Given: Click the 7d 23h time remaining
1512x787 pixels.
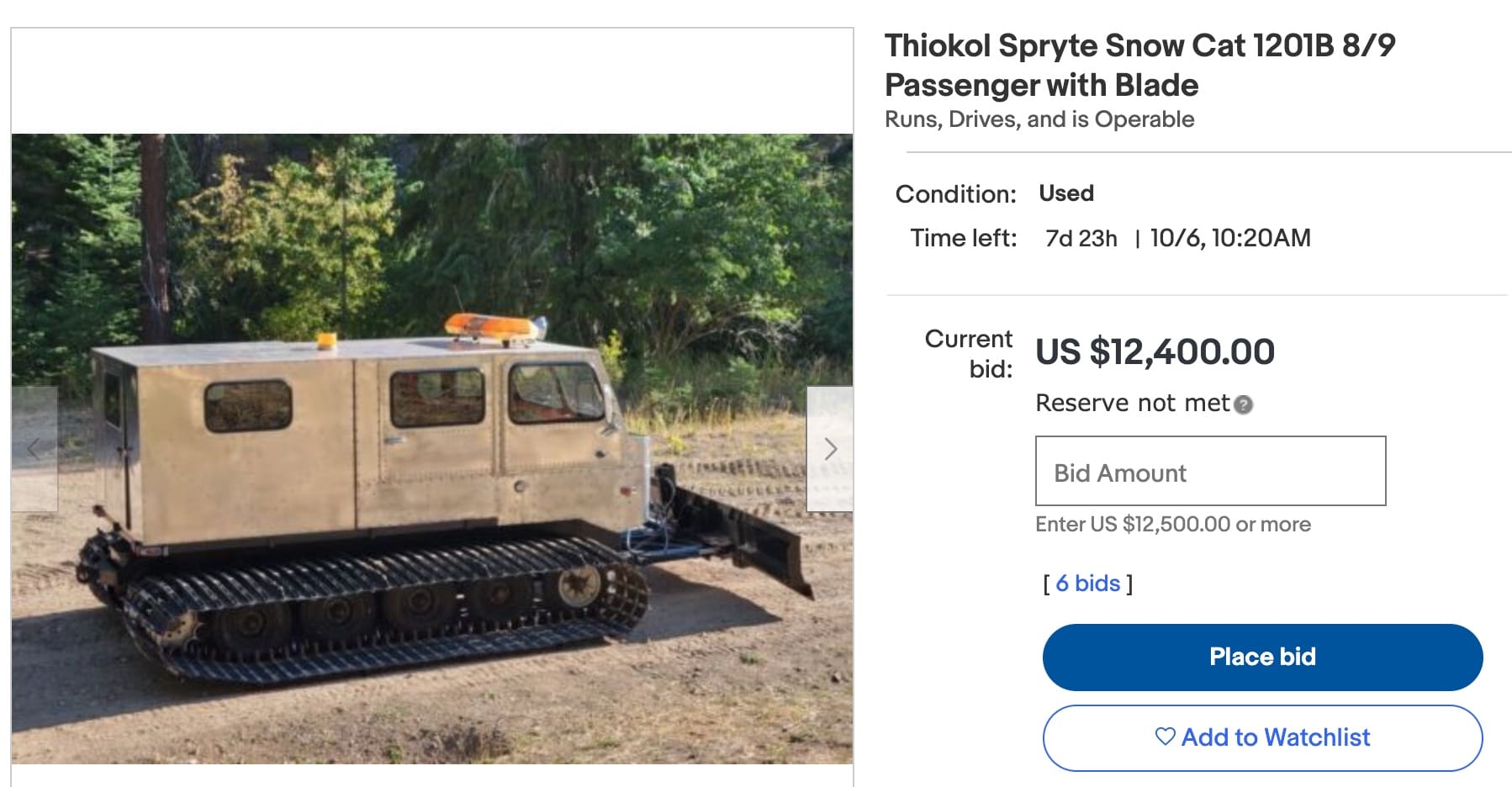Looking at the screenshot, I should 1081,239.
